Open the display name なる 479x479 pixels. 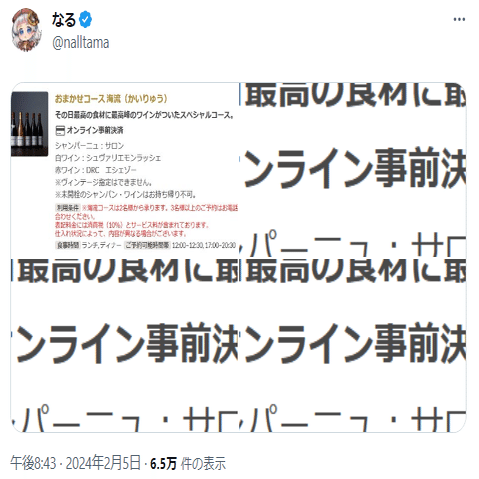64,19
